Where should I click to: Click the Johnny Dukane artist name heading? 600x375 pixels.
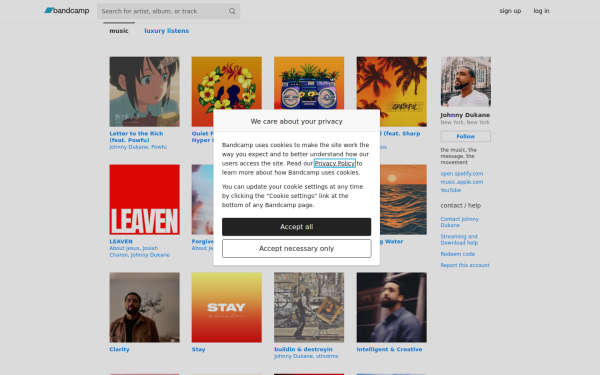(465, 115)
